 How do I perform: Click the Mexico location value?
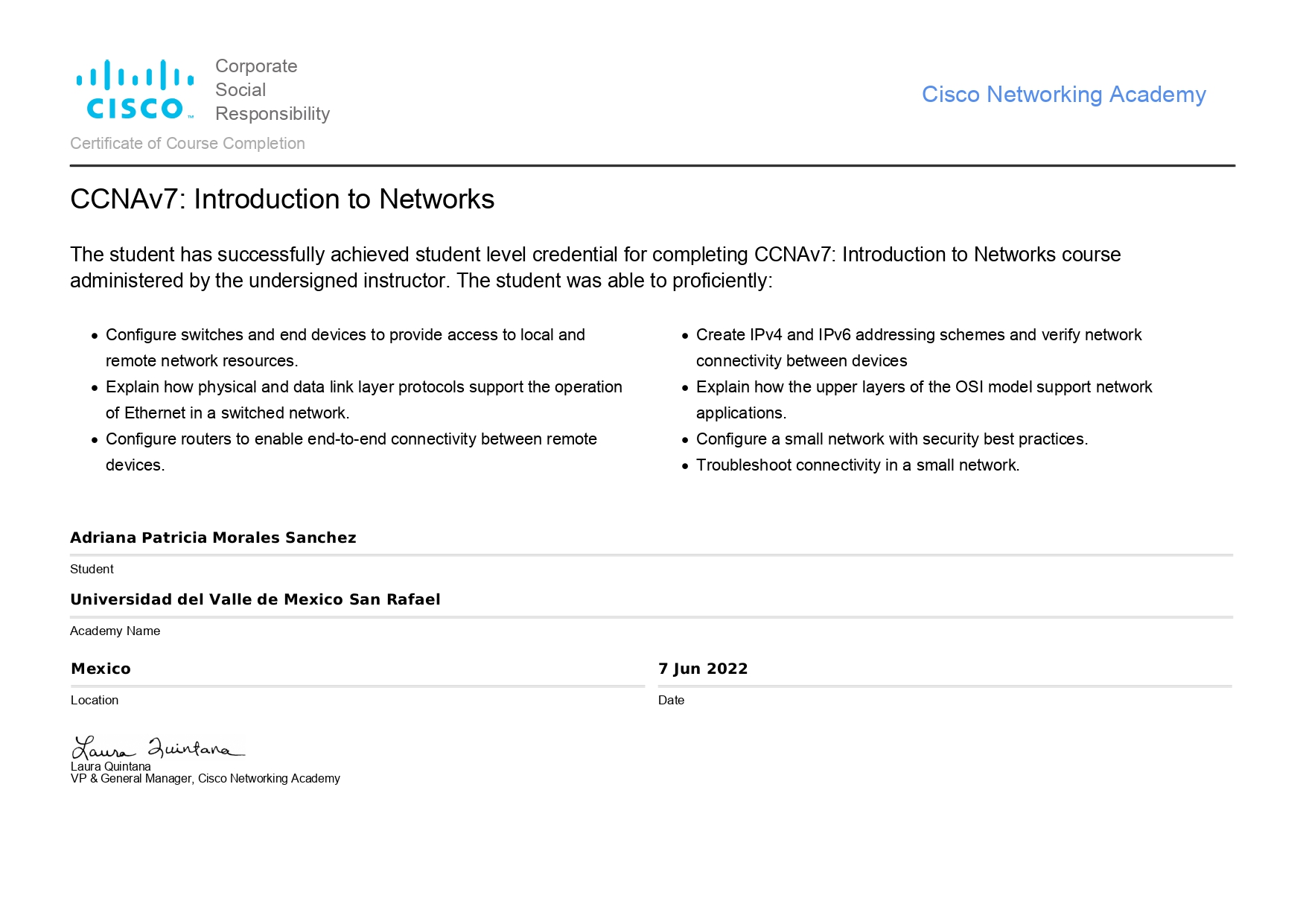101,669
